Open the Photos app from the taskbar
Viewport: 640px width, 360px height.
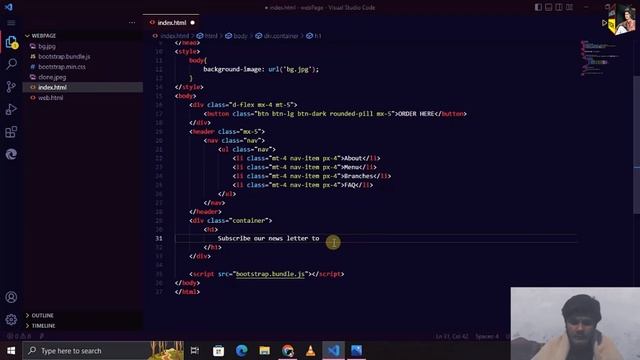point(357,351)
